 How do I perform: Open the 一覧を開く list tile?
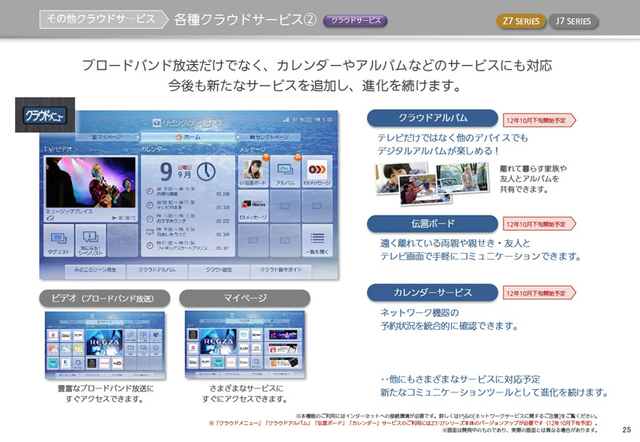pos(317,240)
